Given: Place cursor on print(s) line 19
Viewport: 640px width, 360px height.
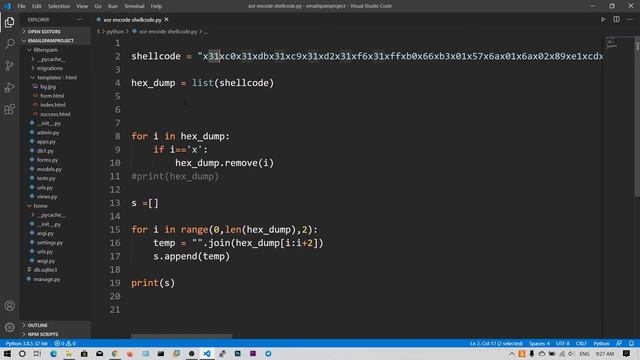Looking at the screenshot, I should click(x=153, y=283).
